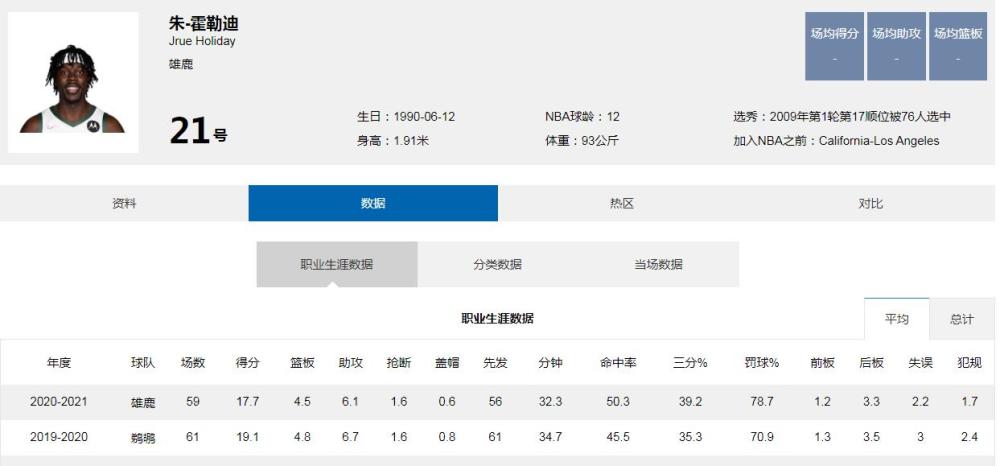Click the 生日：1990-06-12 text

point(406,117)
